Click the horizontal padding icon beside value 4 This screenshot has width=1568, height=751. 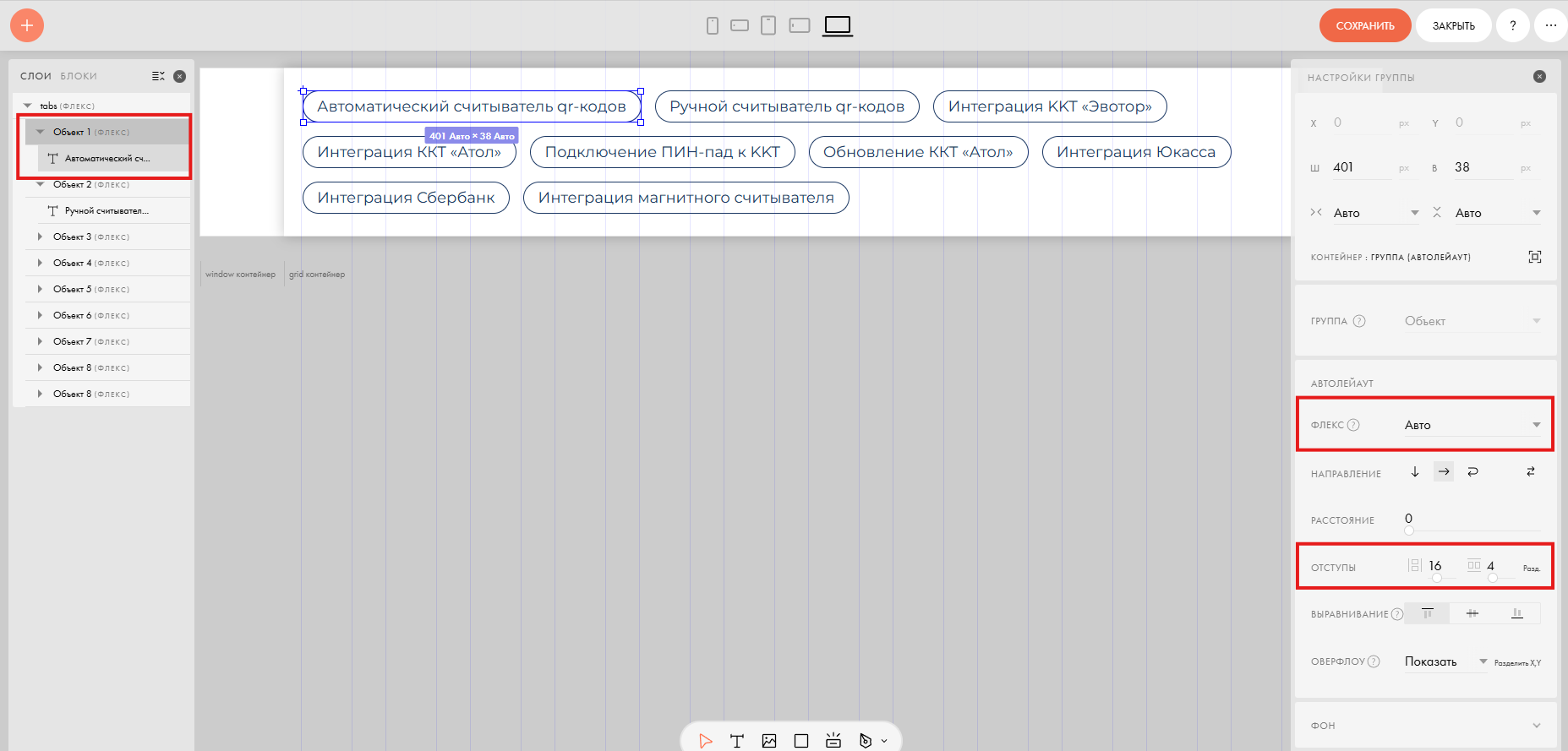1474,565
